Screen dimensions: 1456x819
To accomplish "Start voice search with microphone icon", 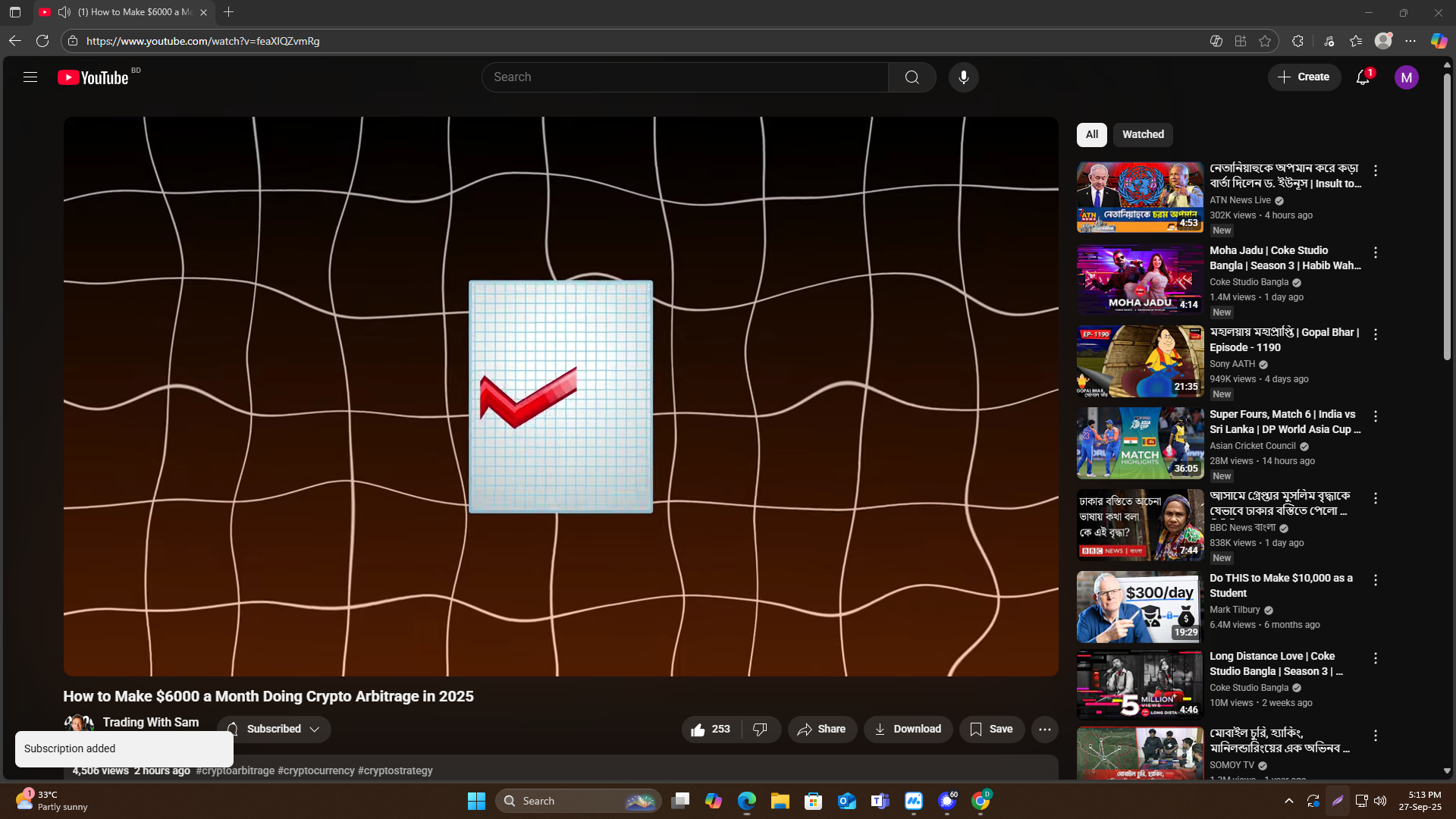I will coord(963,77).
